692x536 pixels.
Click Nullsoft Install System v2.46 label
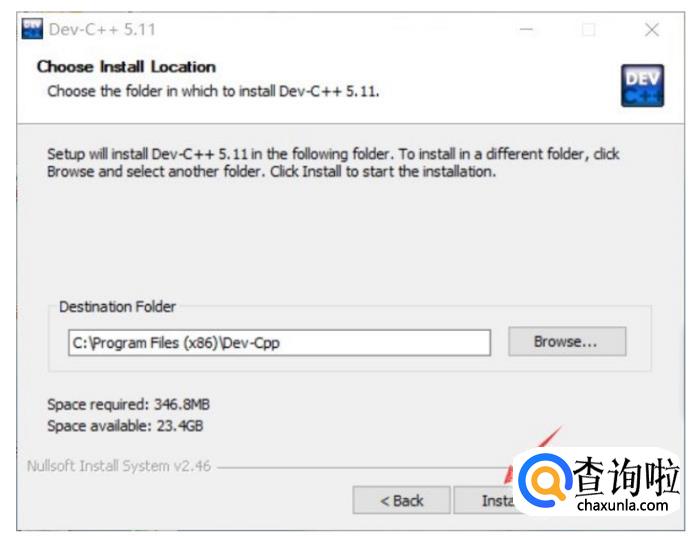point(118,466)
